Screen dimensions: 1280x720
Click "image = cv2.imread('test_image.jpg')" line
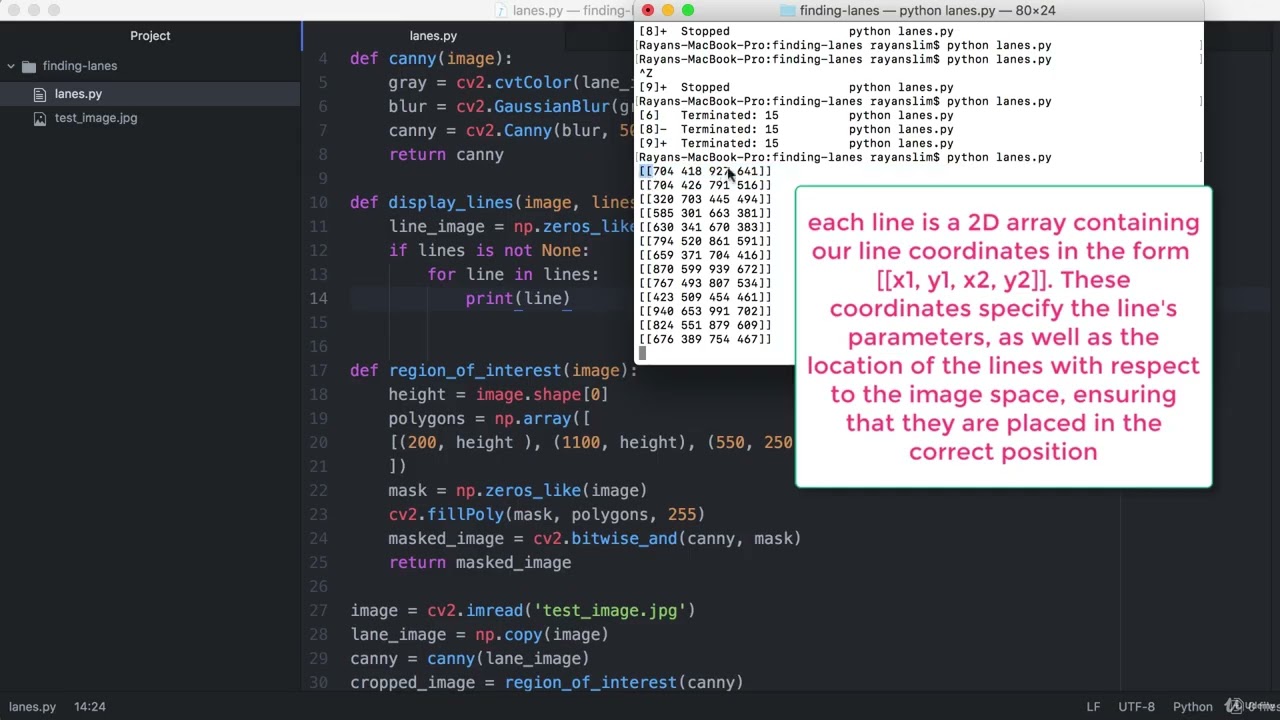click(x=522, y=610)
